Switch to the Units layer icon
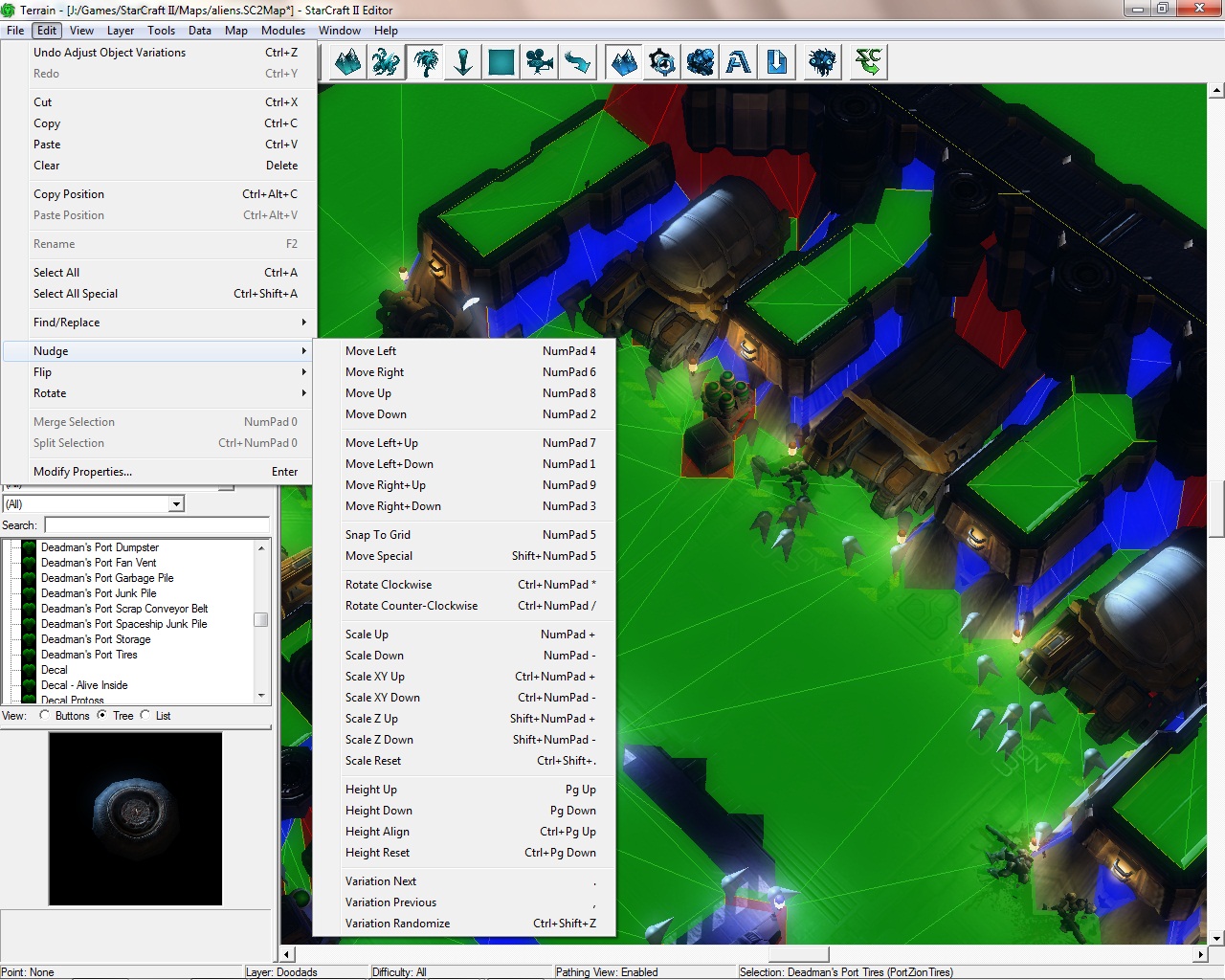1225x980 pixels. tap(386, 63)
